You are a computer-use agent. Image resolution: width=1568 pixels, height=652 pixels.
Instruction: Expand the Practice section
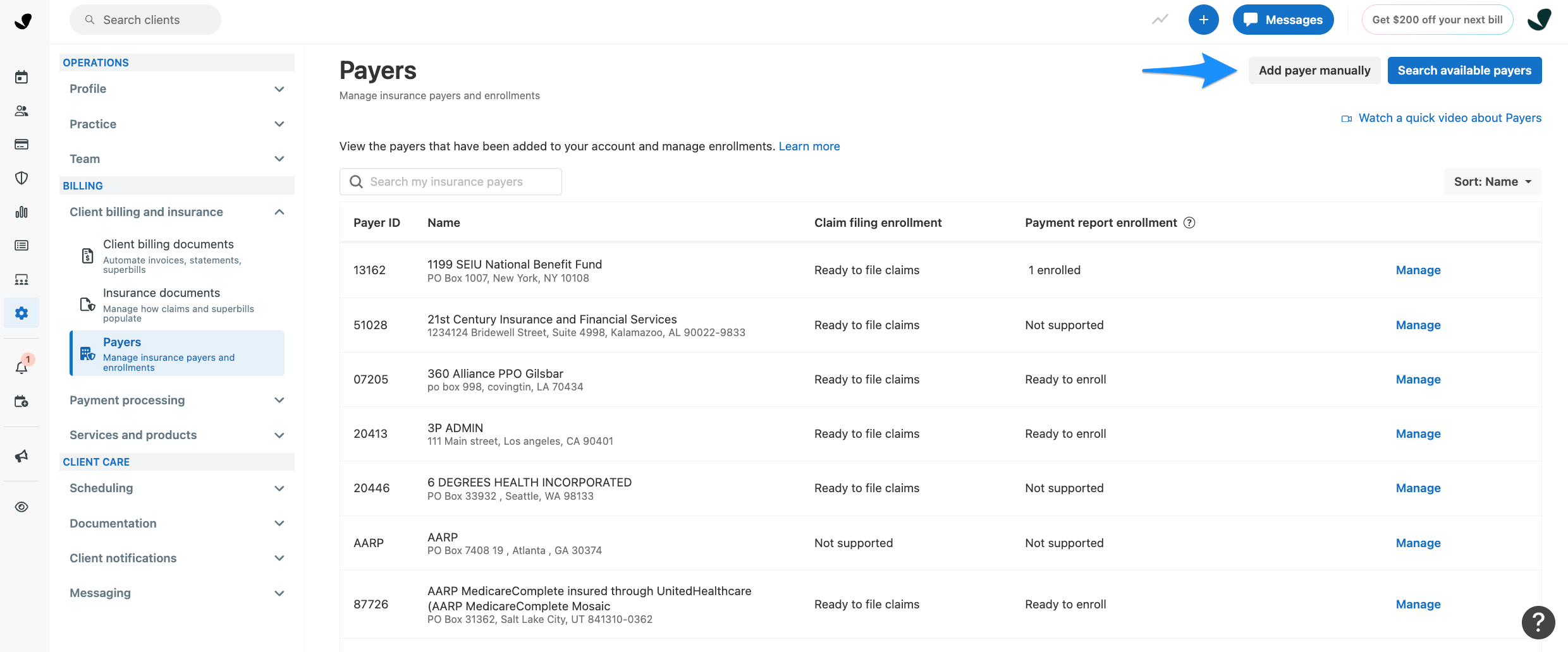[177, 124]
